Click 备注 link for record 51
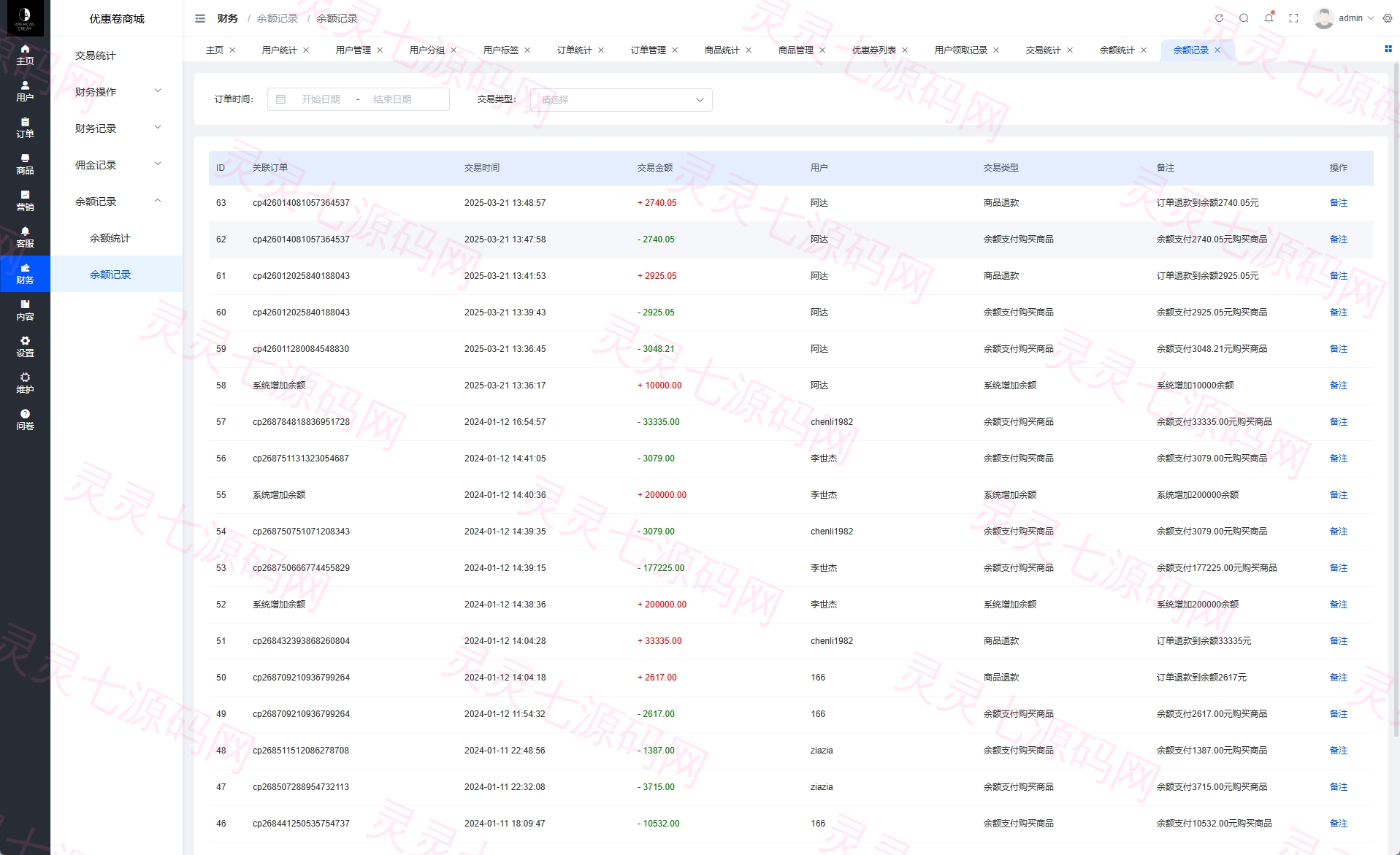Screen dimensions: 1400x855 [x=1338, y=641]
